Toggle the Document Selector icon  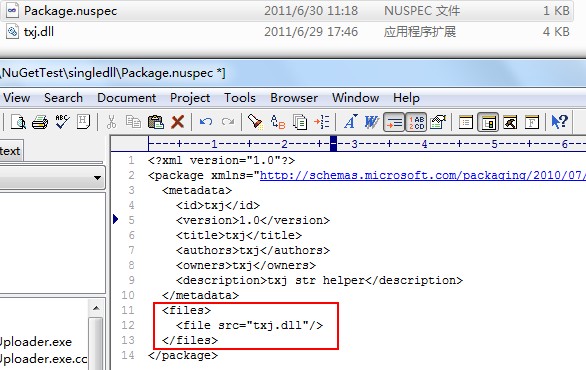(466, 122)
